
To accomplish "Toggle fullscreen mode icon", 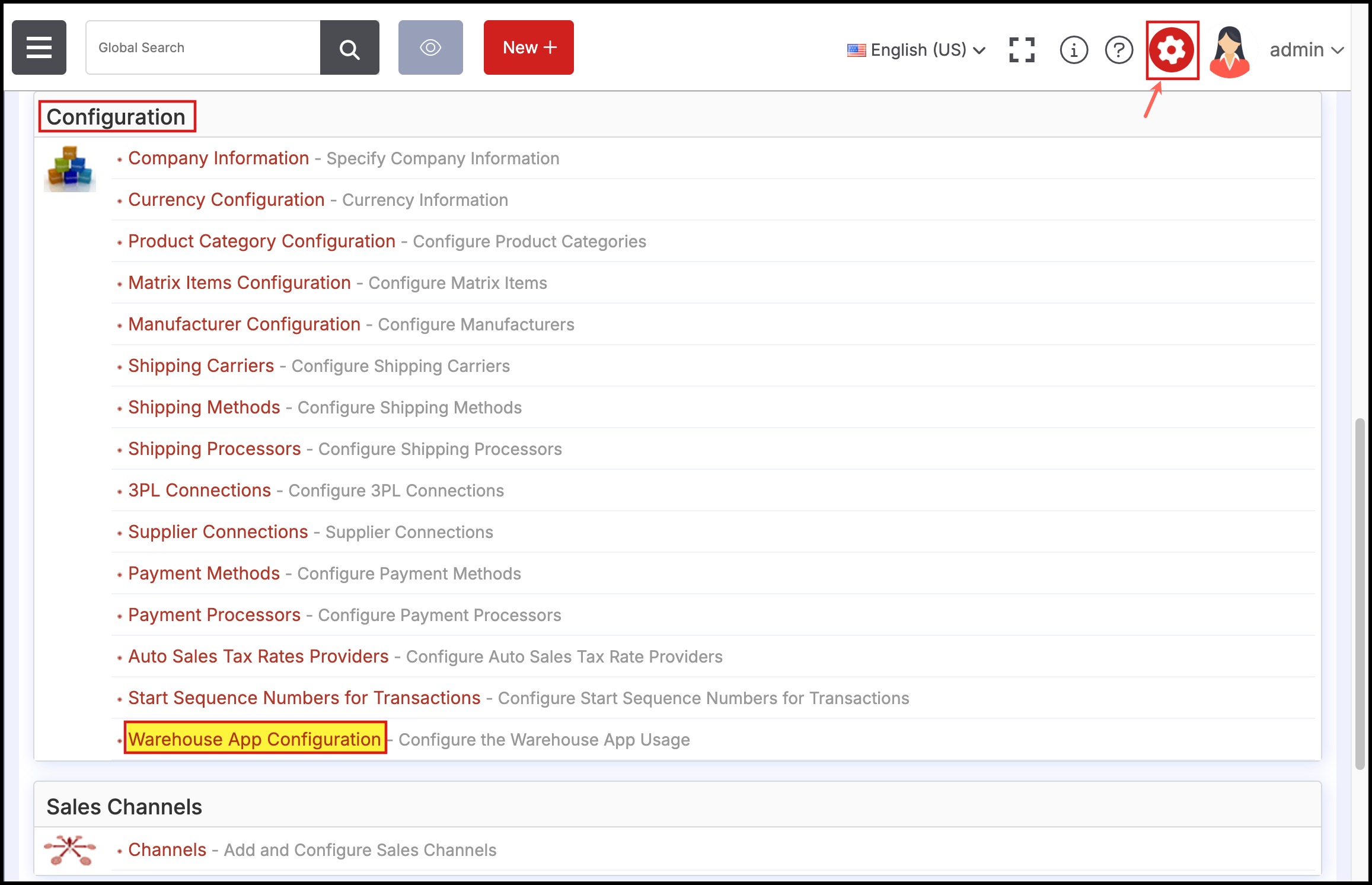I will pyautogui.click(x=1022, y=50).
